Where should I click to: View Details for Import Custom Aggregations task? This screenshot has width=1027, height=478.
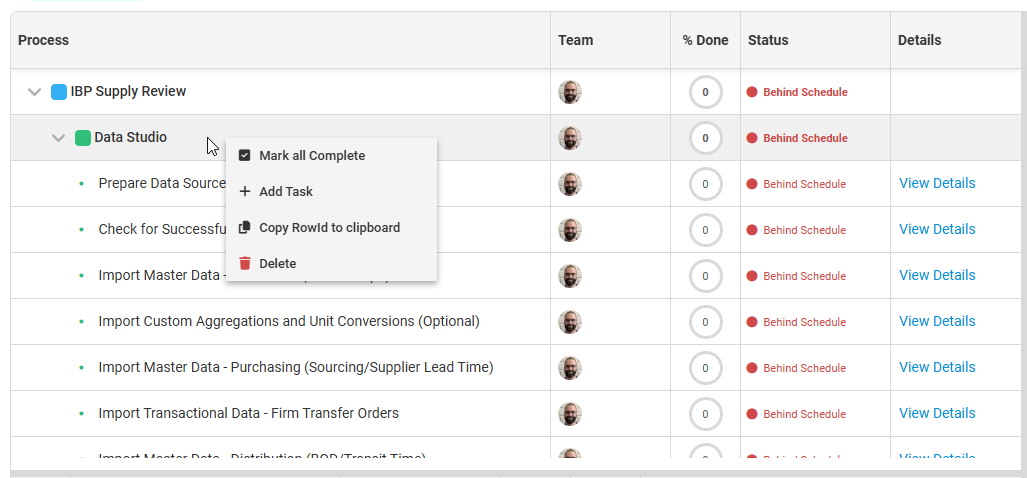pyautogui.click(x=937, y=321)
